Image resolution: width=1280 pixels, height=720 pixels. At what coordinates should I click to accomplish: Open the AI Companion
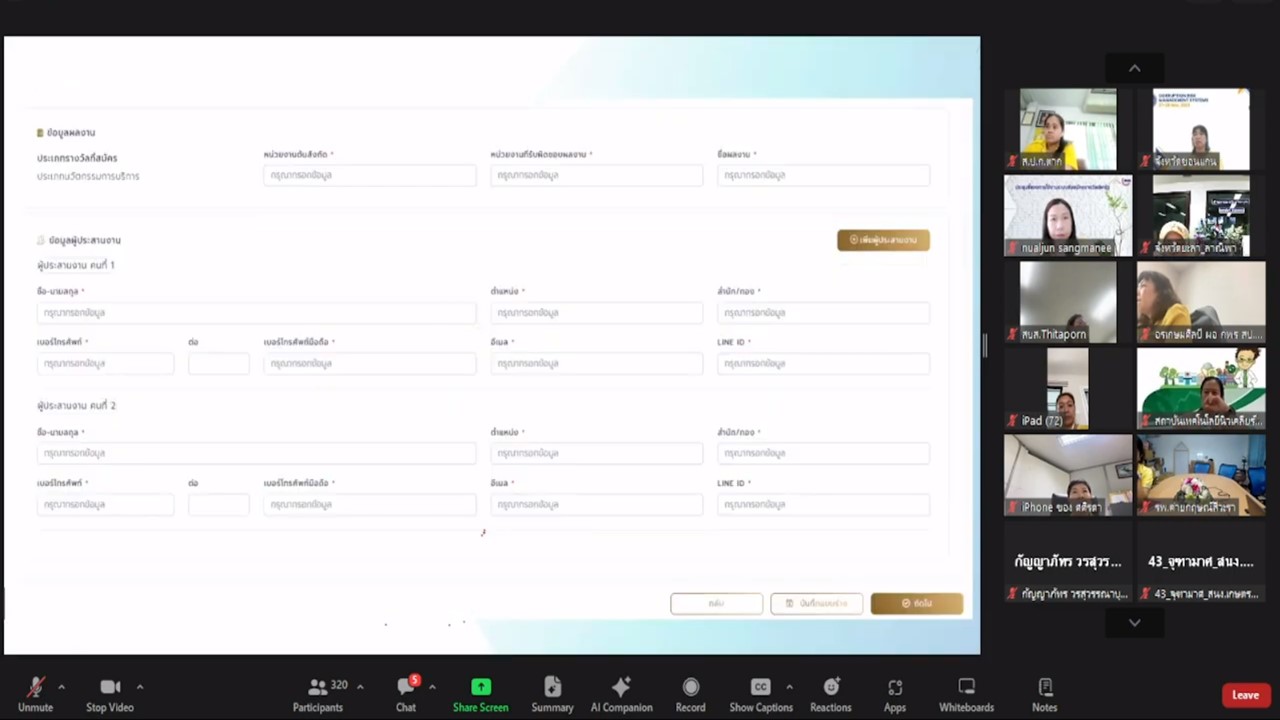click(x=621, y=687)
